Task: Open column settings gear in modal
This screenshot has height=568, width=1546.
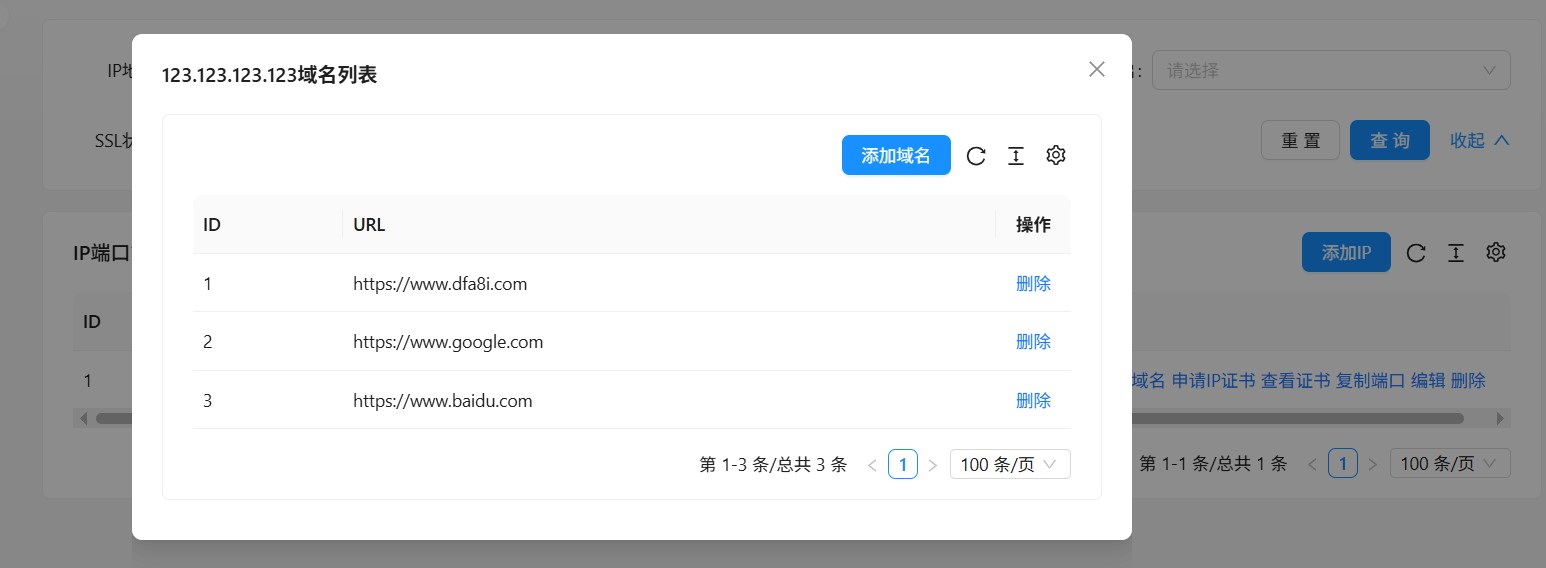Action: (1056, 155)
